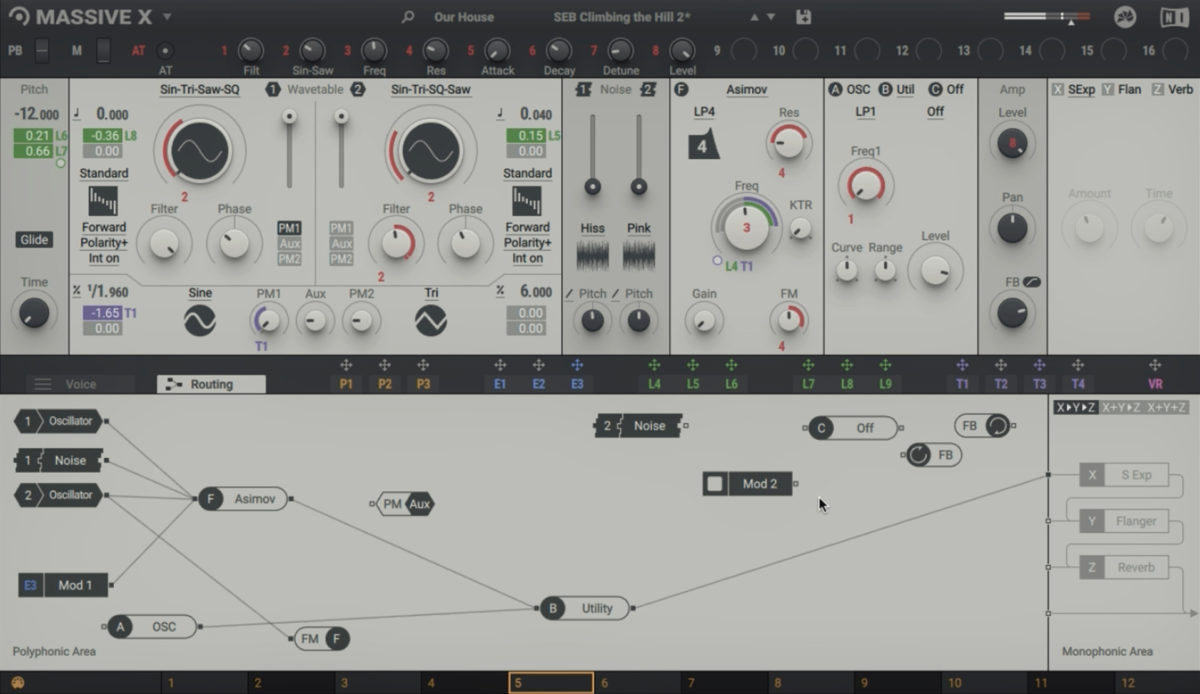Click the Utility node in routing view
Image resolution: width=1200 pixels, height=694 pixels.
click(x=586, y=608)
